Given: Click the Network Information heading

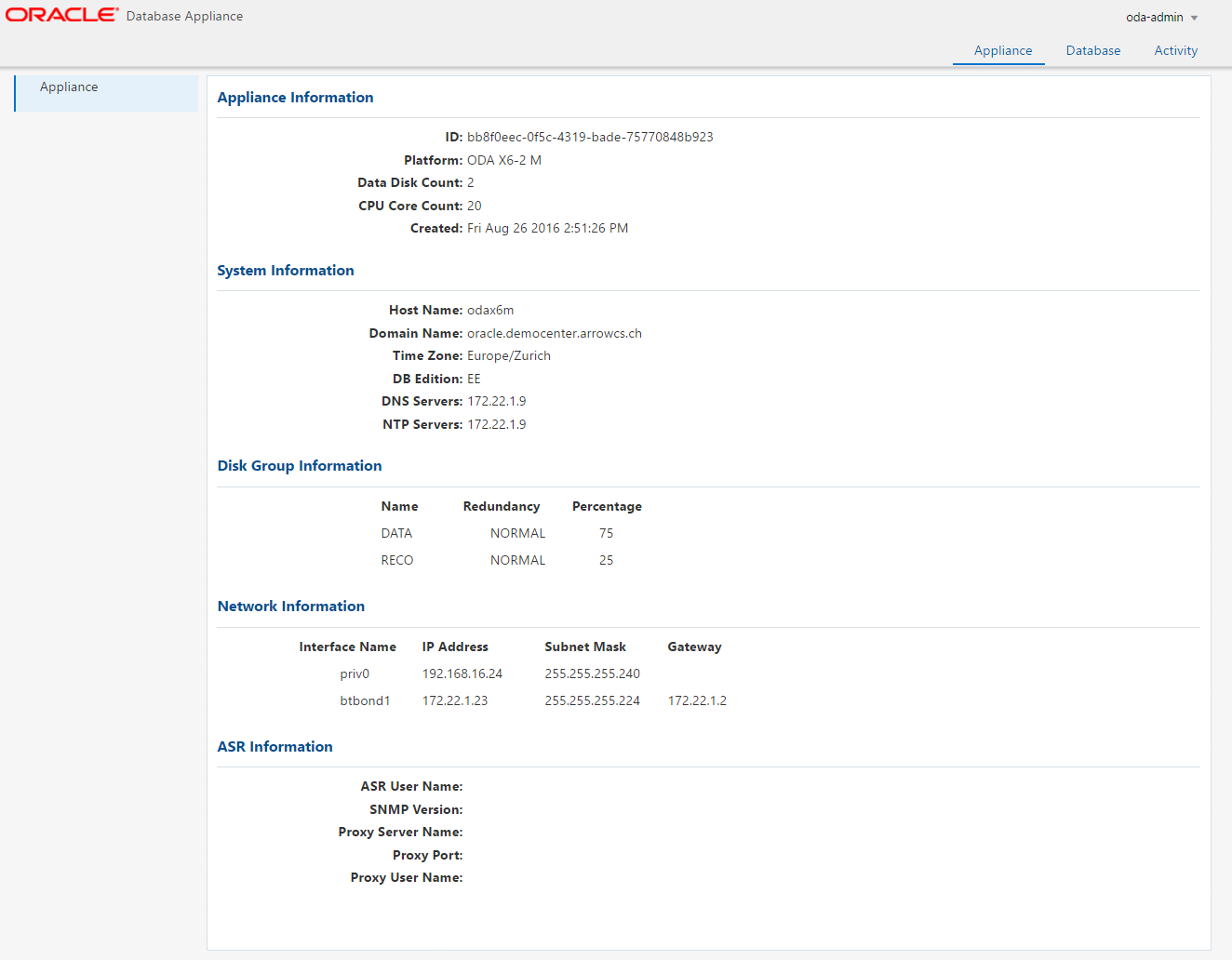Looking at the screenshot, I should (290, 607).
